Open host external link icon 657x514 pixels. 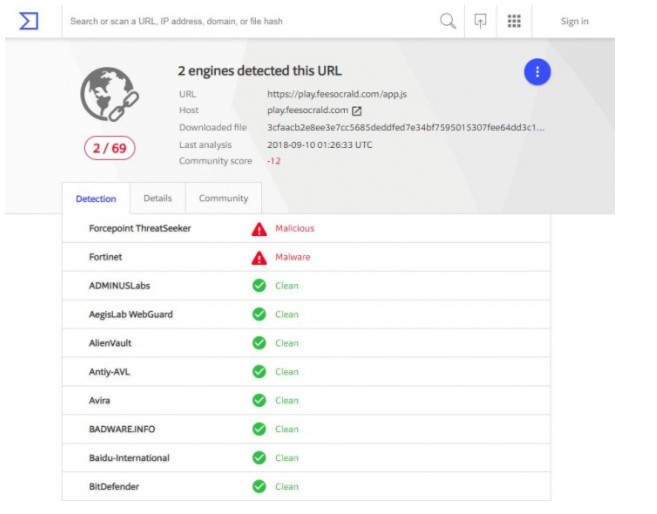pos(357,111)
